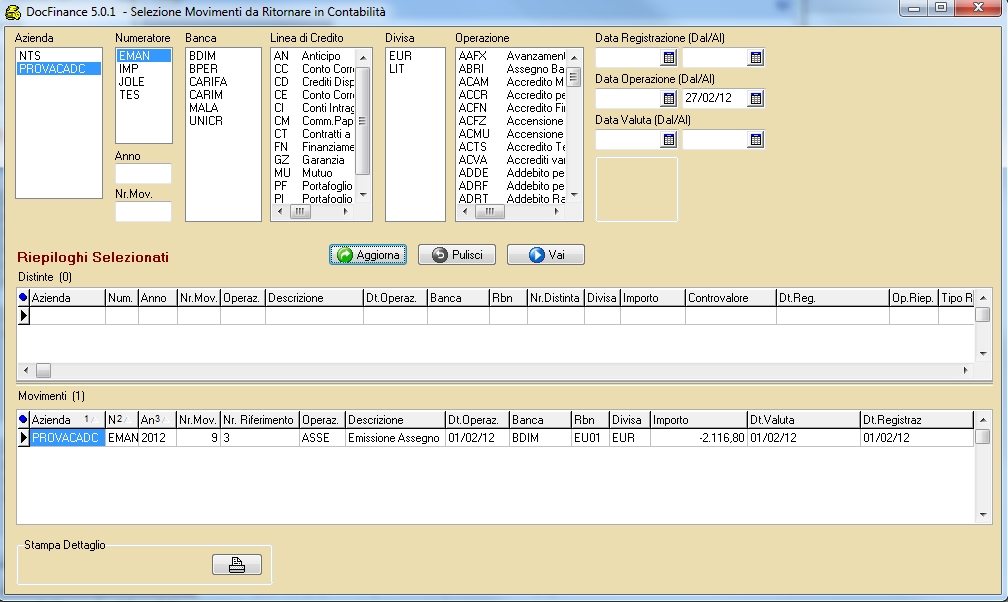Viewport: 1008px width, 602px height.
Task: Click inside the Nr.Mov. input field
Action: click(x=143, y=211)
